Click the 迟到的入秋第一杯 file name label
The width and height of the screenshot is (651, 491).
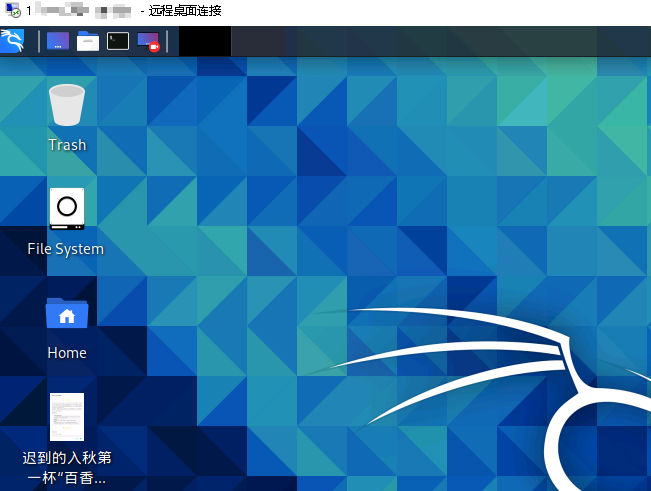pyautogui.click(x=67, y=468)
